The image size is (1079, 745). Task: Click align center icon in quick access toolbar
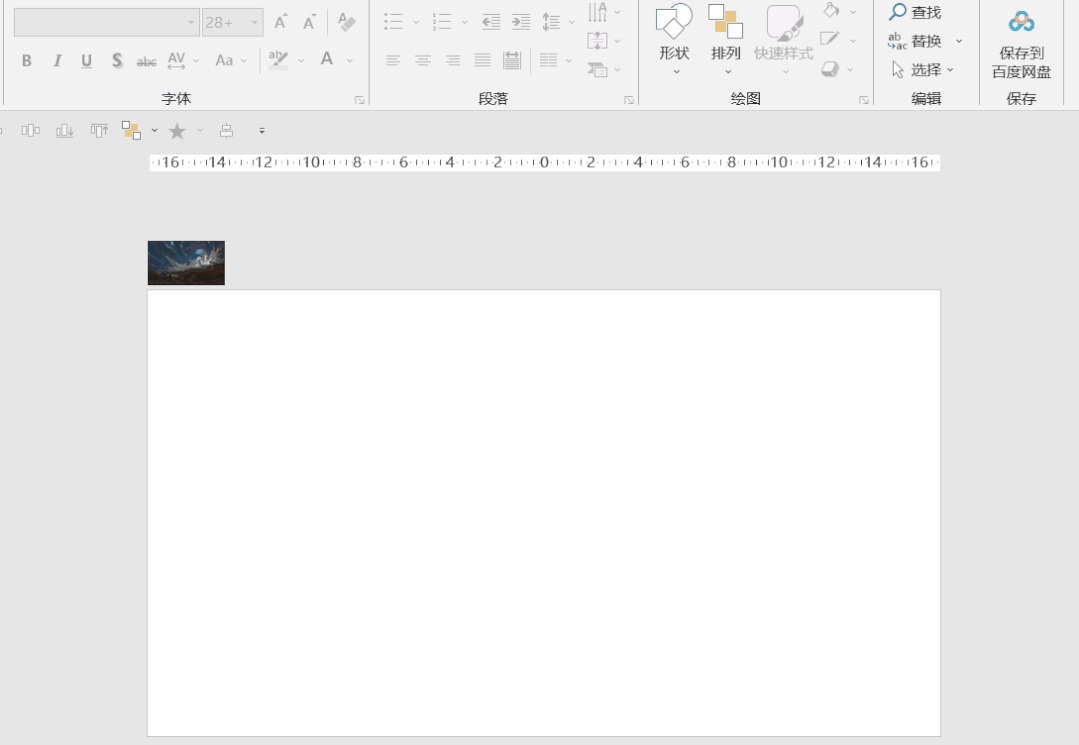click(x=226, y=131)
